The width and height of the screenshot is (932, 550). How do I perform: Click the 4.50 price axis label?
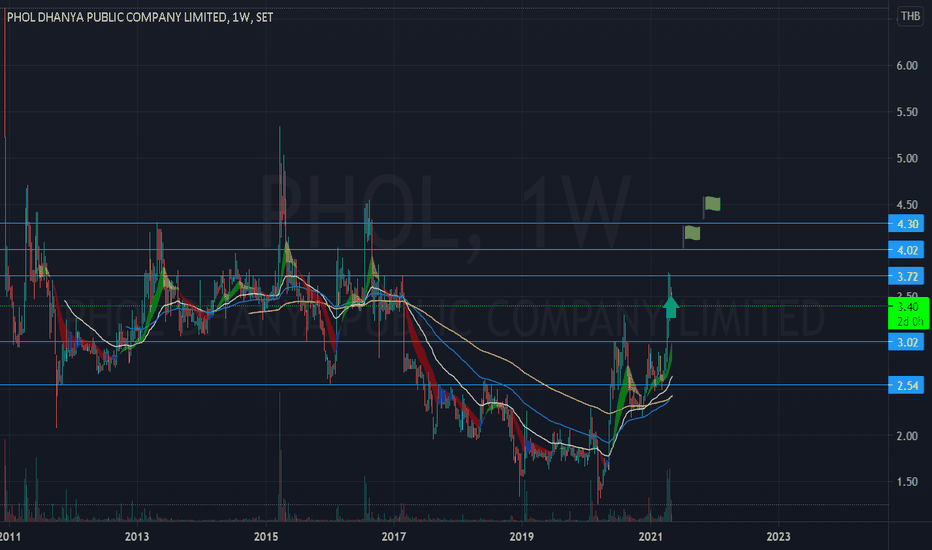[906, 205]
